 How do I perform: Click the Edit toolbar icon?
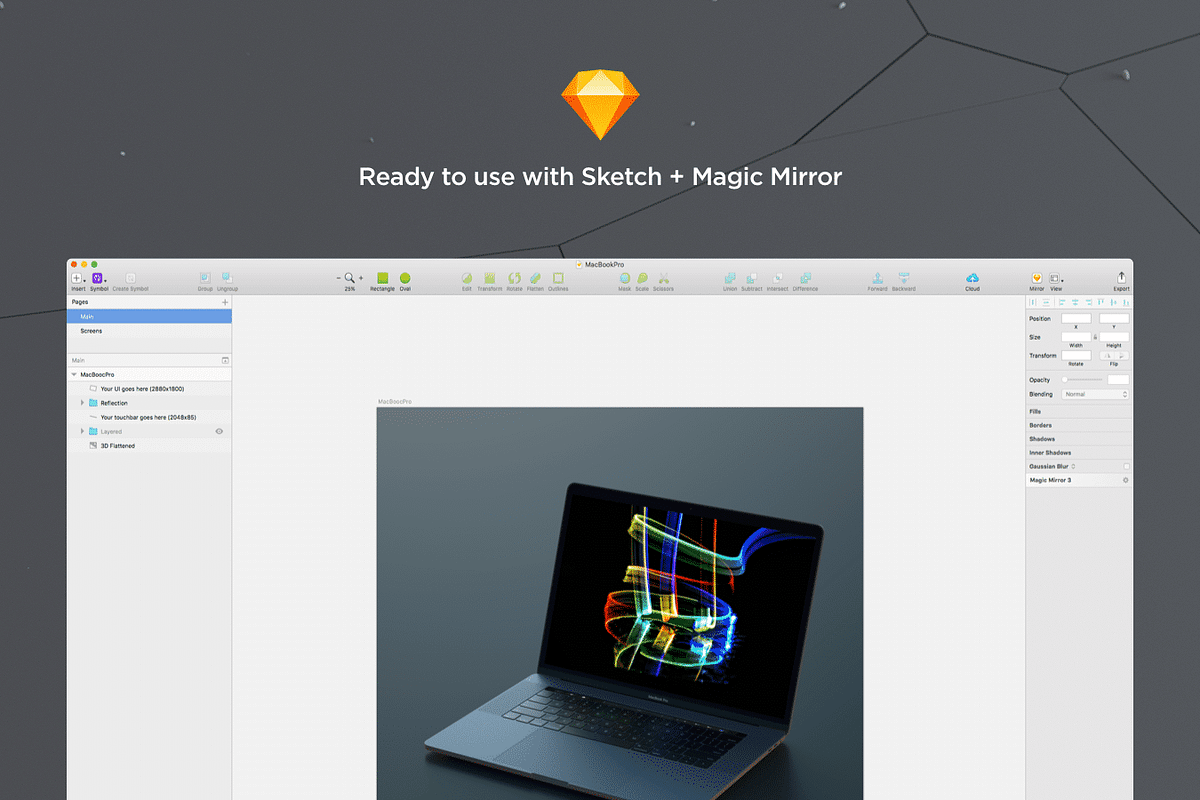tap(467, 278)
